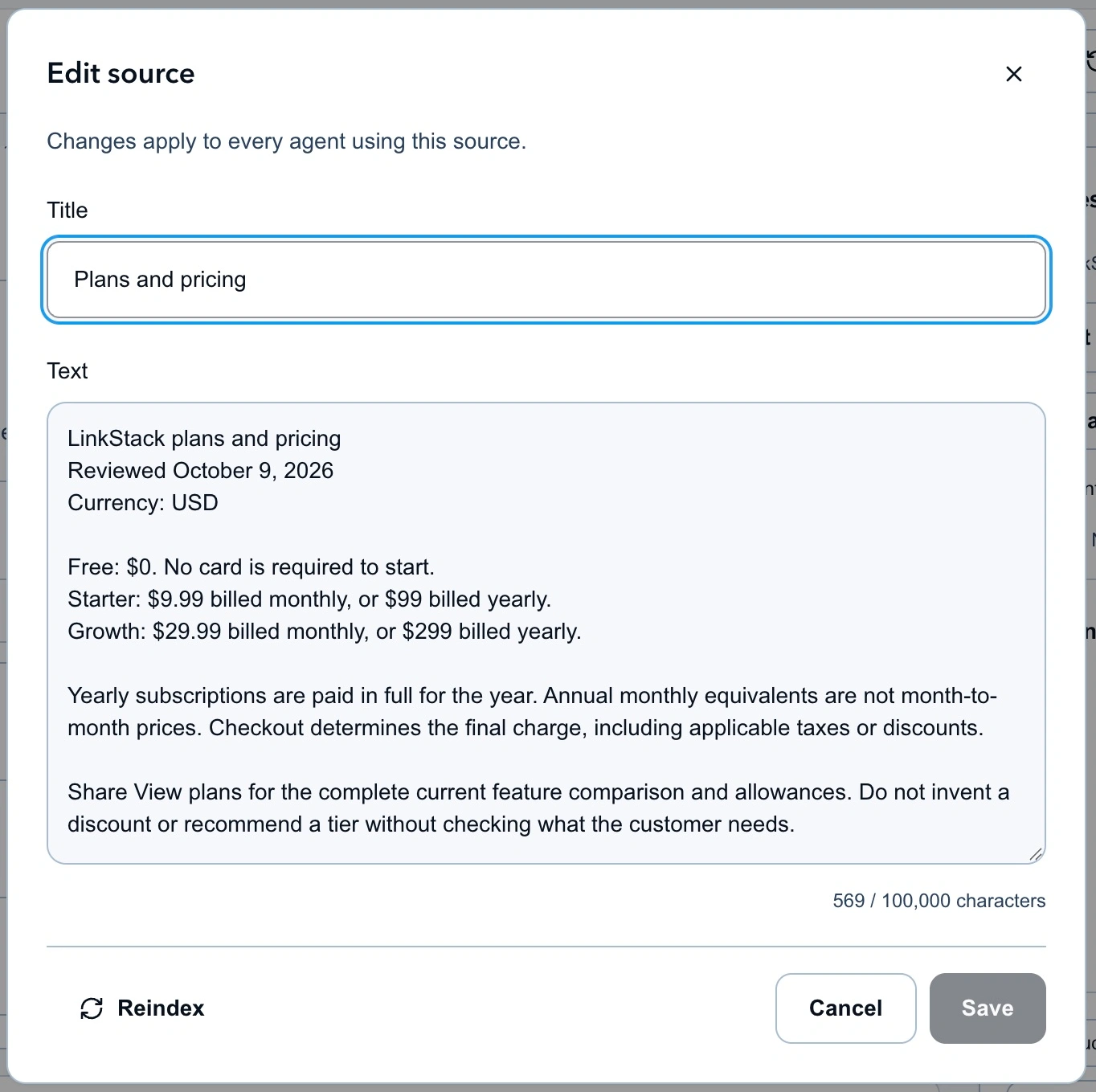Close the Edit source dialog
Screen dimensions: 1096x1092
(x=1014, y=74)
